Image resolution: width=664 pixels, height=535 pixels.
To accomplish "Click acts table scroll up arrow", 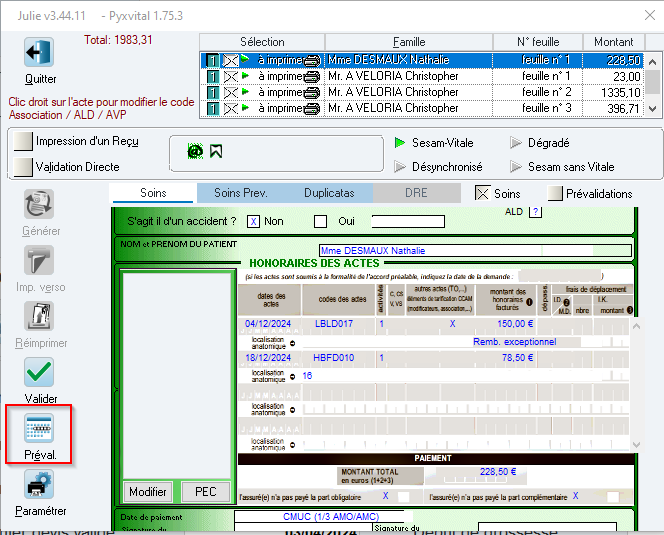I will coord(636,326).
